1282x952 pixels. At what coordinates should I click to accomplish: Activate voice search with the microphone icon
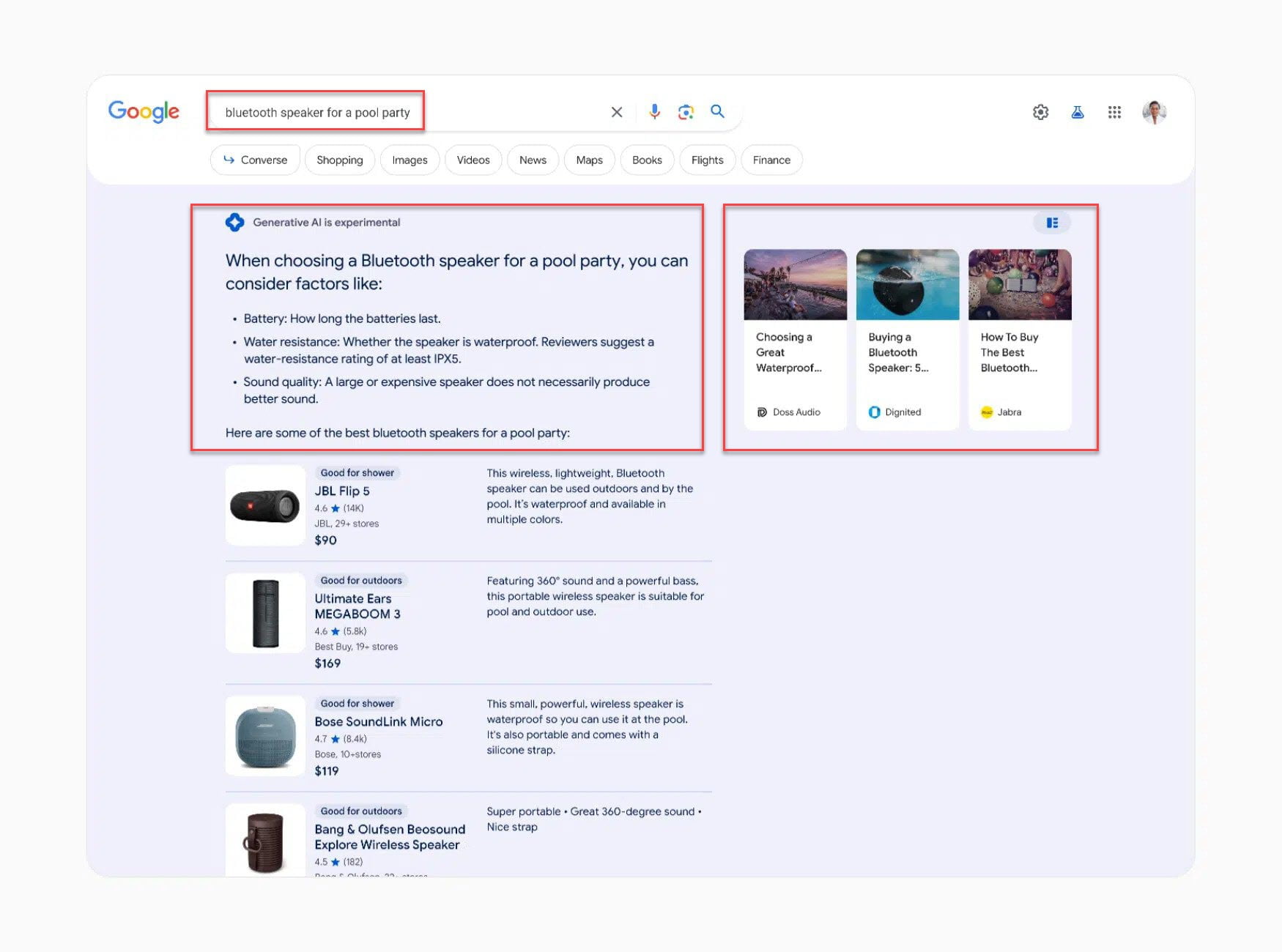pos(654,111)
